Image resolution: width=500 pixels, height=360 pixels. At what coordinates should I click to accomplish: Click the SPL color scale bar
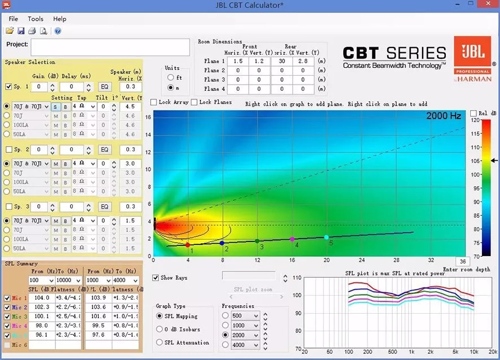(x=486, y=188)
